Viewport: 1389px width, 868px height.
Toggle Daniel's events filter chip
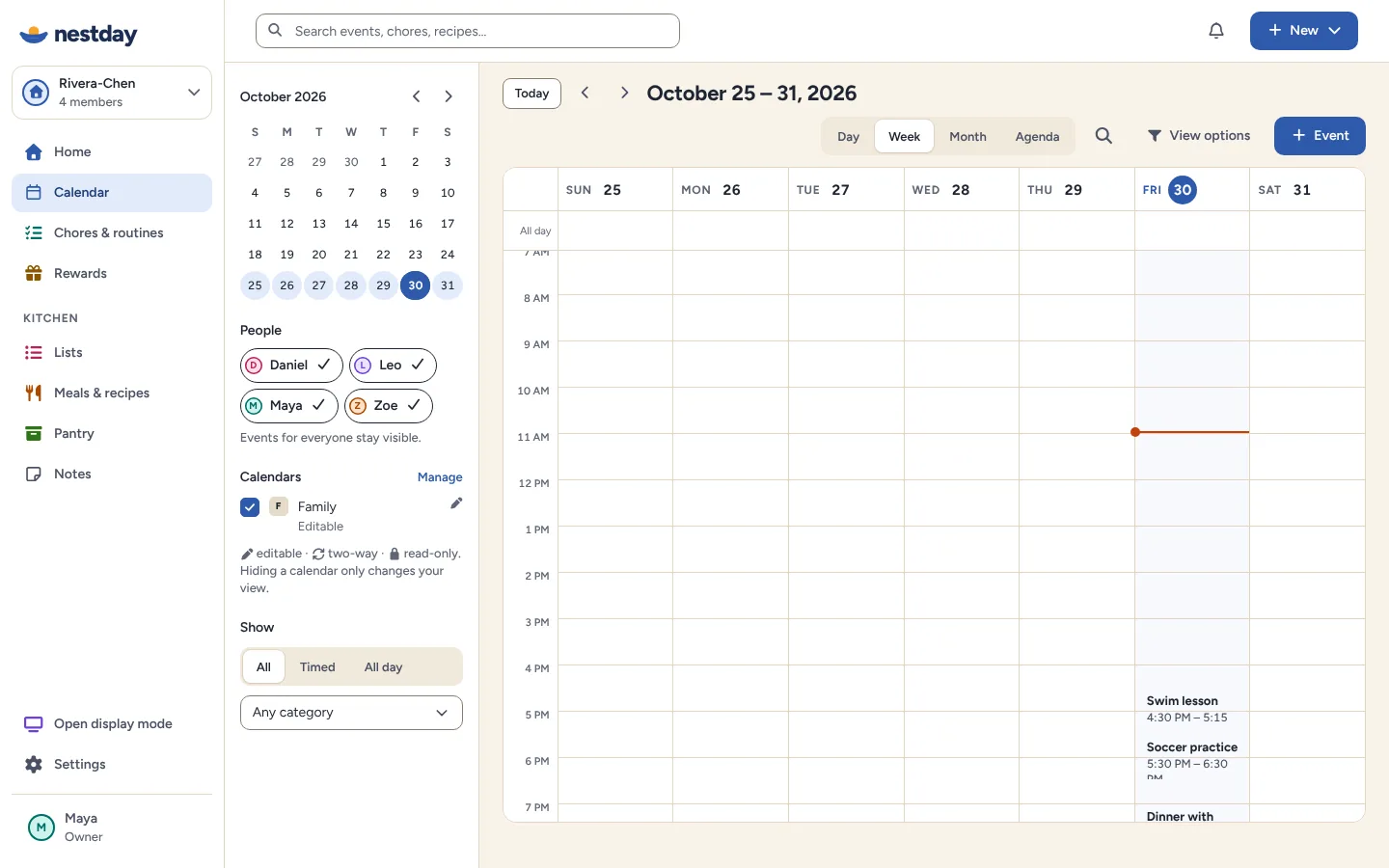point(291,366)
